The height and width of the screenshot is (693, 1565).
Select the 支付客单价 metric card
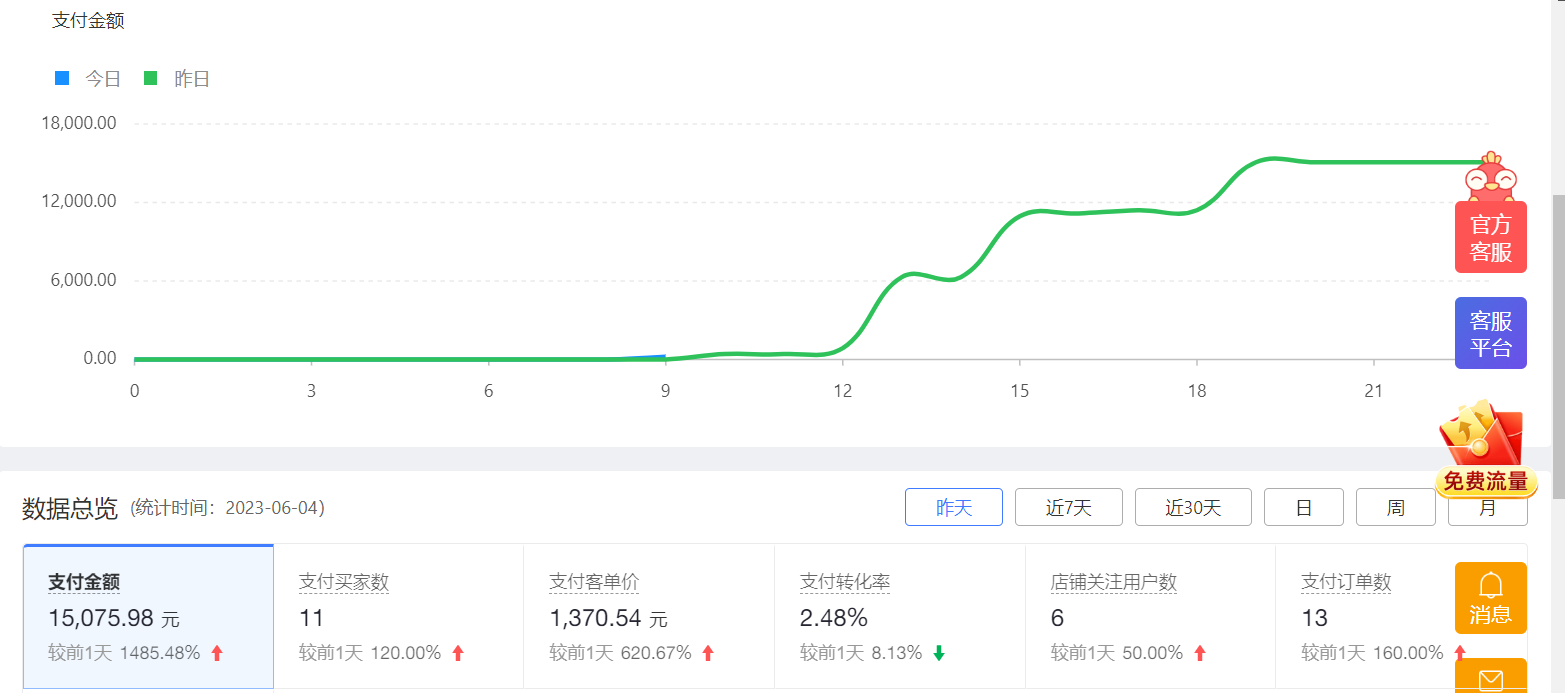click(x=648, y=617)
